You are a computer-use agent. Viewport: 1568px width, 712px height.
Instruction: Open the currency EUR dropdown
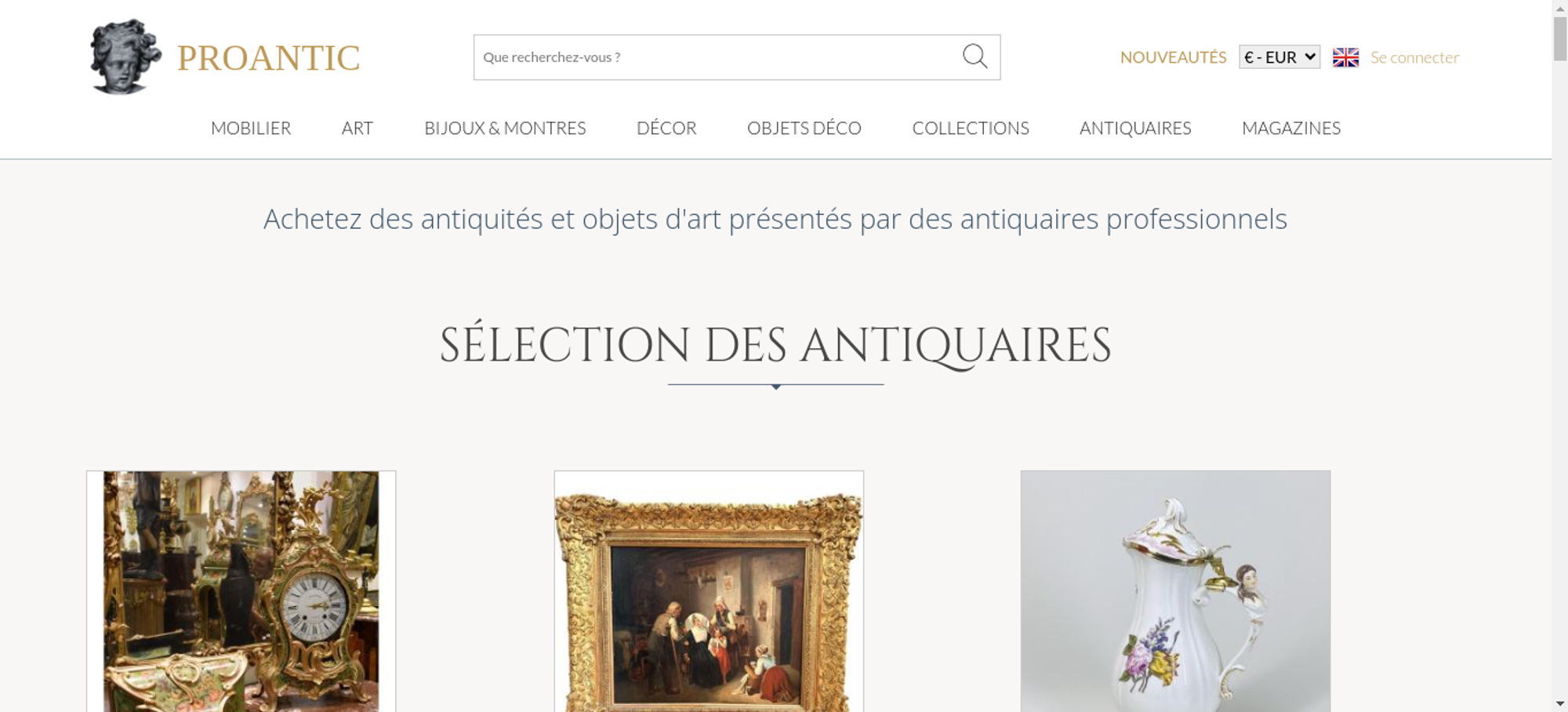1279,57
